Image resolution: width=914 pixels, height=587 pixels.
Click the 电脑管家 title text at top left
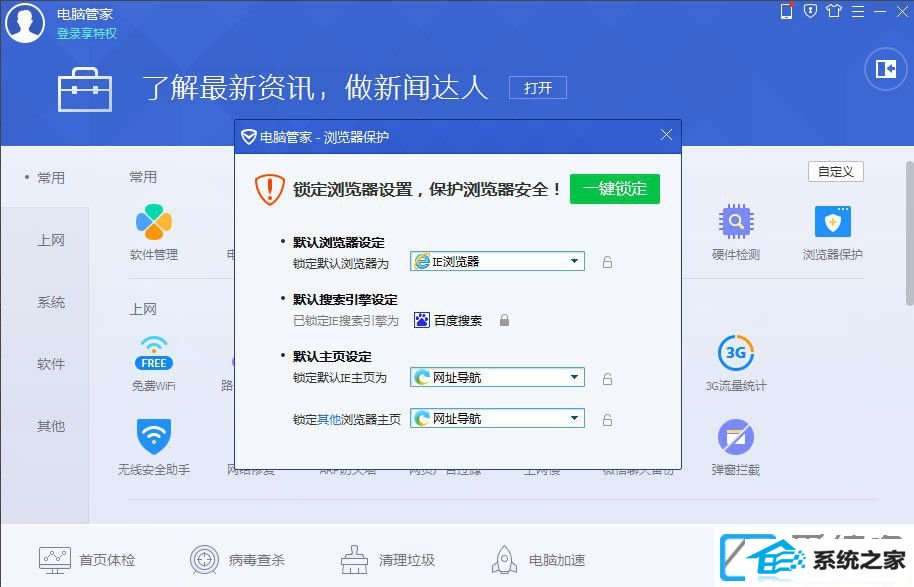tap(85, 13)
